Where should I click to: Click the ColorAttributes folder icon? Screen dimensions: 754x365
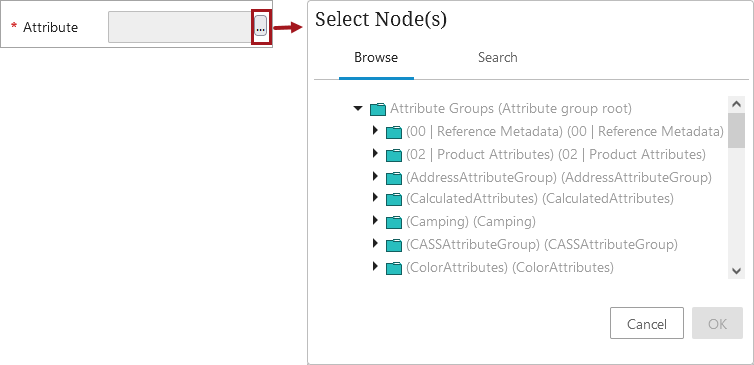[x=394, y=268]
